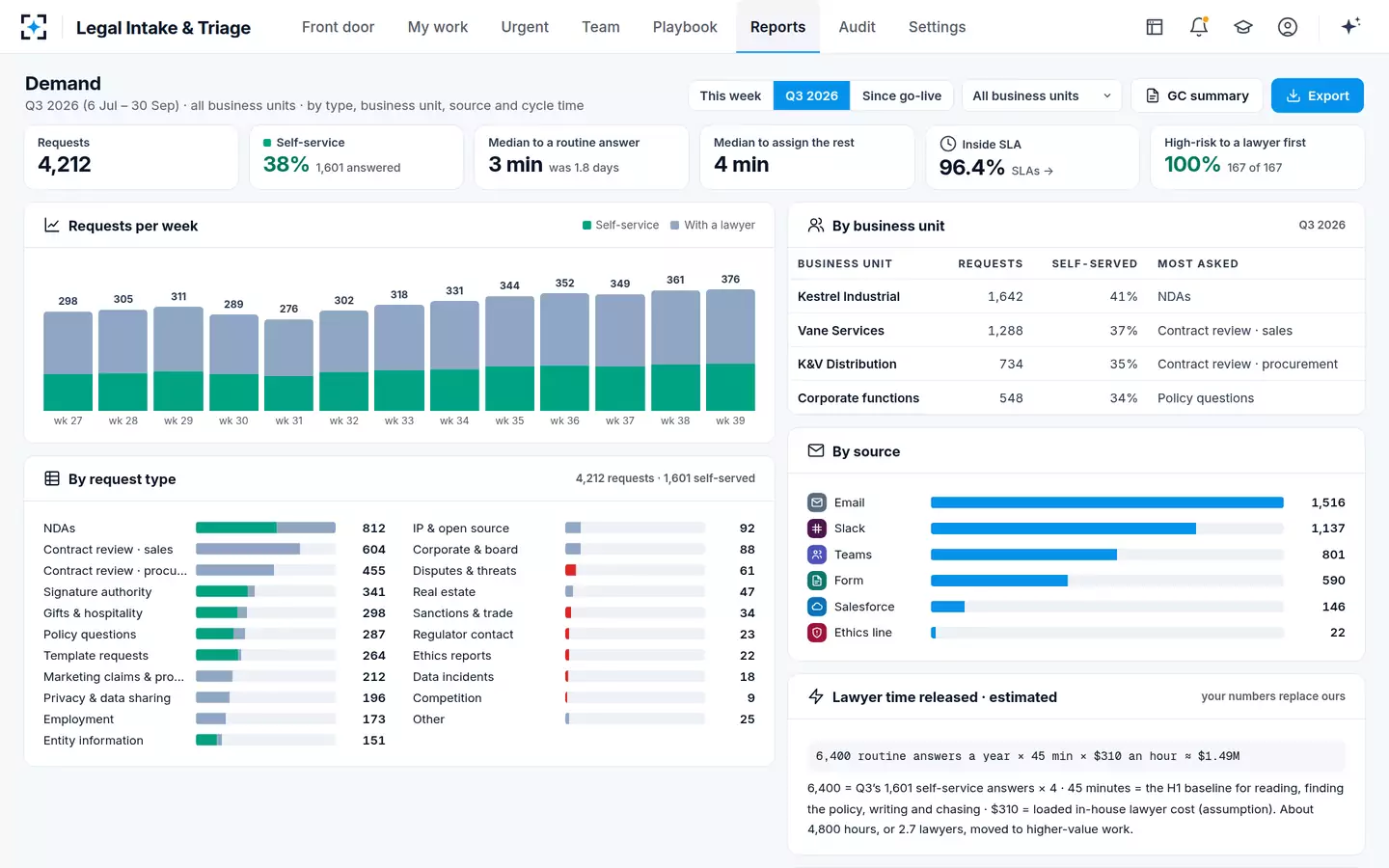Toggle the With a lawyer legend series
This screenshot has height=868, width=1389.
[x=713, y=225]
